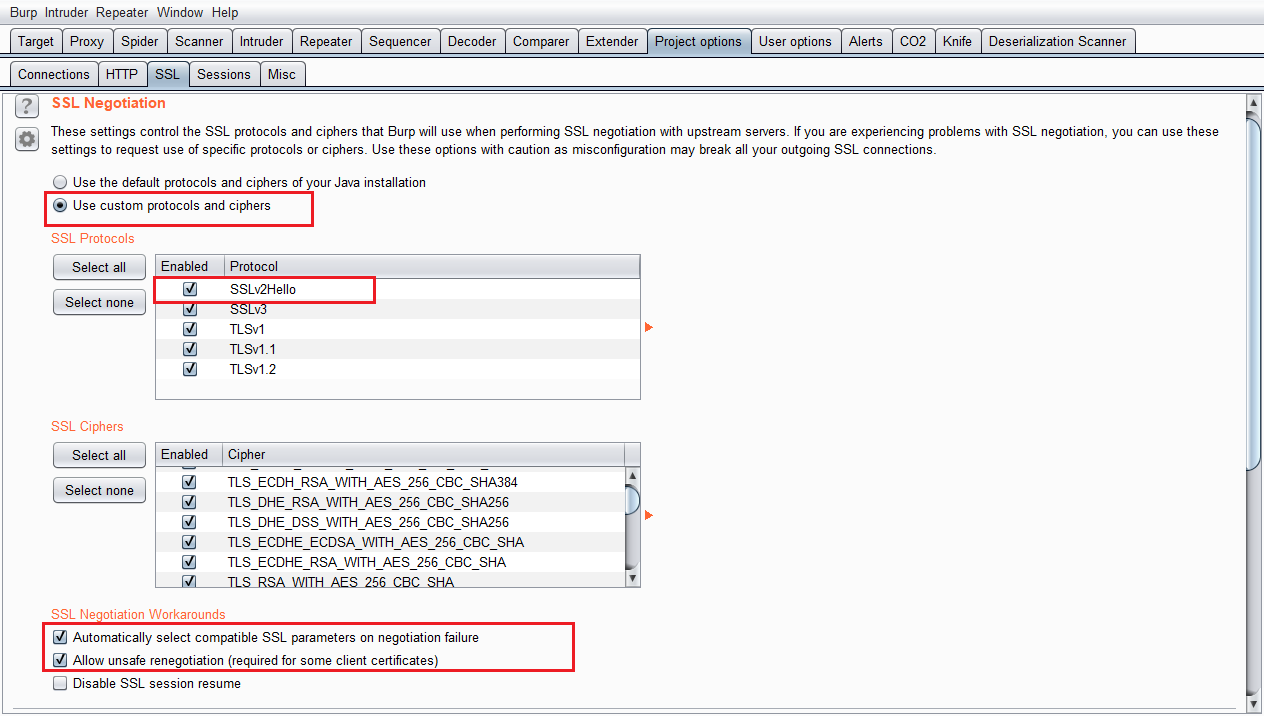The image size is (1264, 716).
Task: Click Enabled column header in ciphers table
Action: tap(189, 454)
